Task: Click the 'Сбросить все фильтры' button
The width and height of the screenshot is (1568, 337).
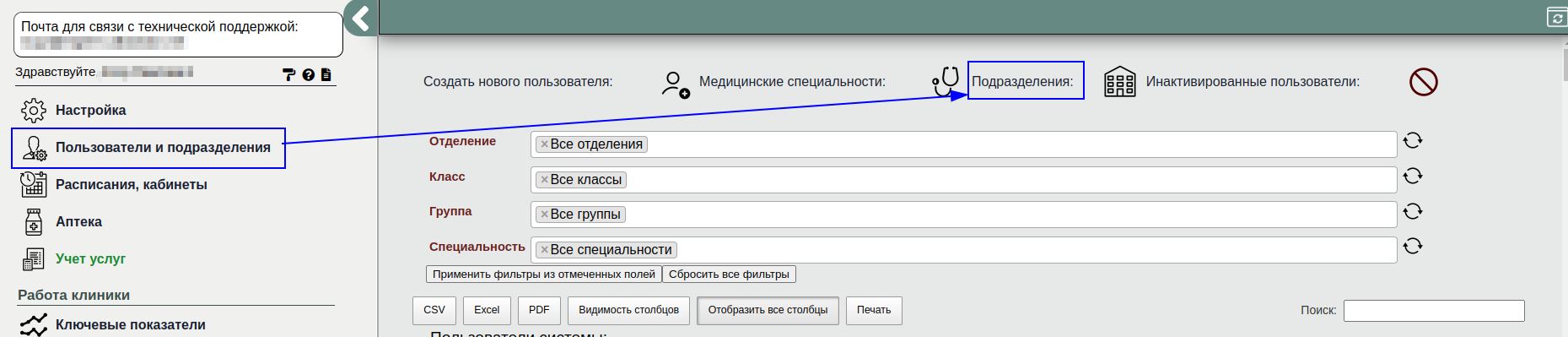Action: pyautogui.click(x=729, y=274)
